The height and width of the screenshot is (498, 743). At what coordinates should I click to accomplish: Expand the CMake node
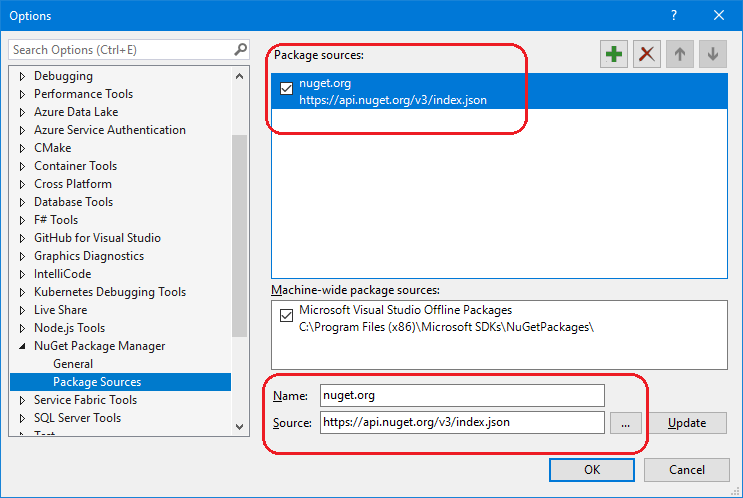22,148
